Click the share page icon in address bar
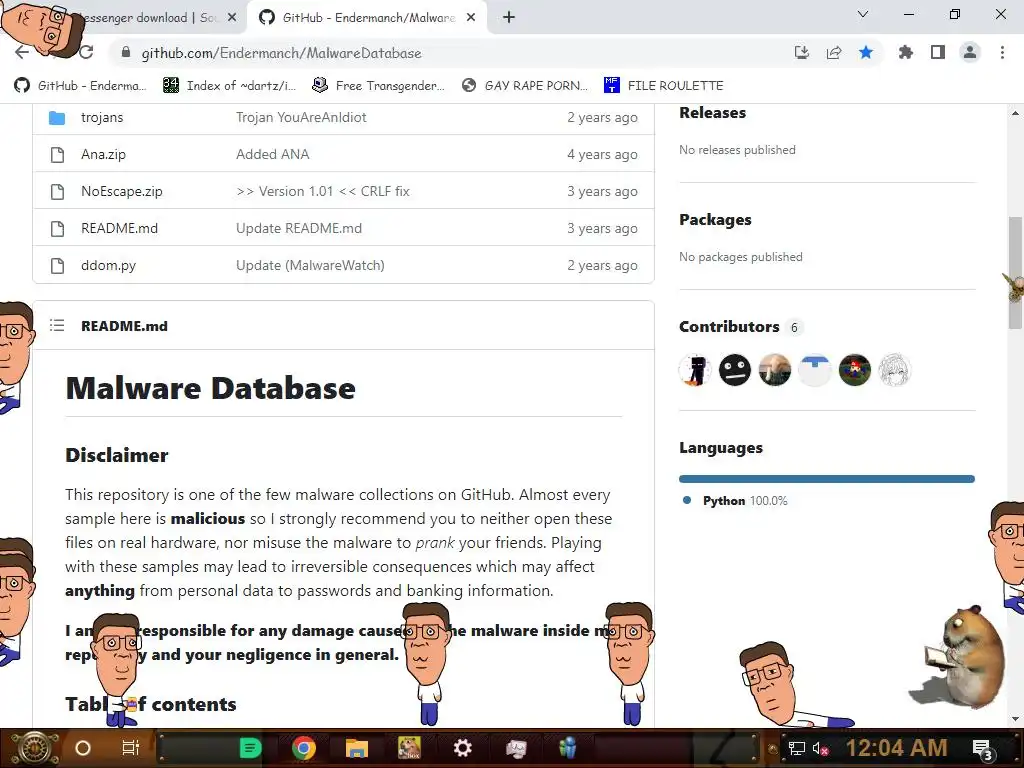The height and width of the screenshot is (768, 1024). pyautogui.click(x=834, y=53)
